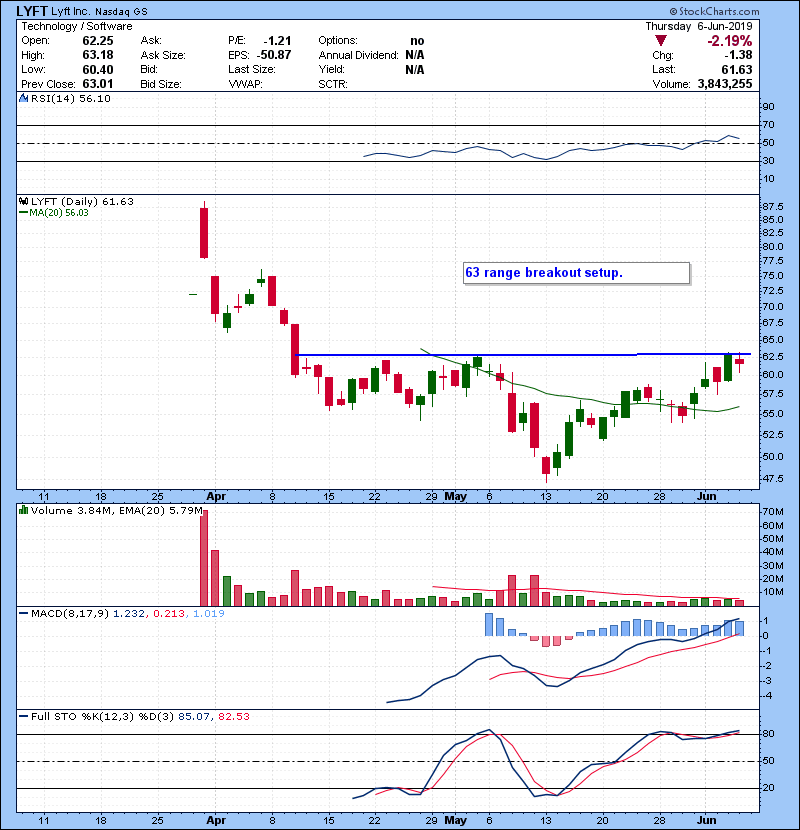Click 'Technology / Software' sector label
This screenshot has width=800, height=830.
[x=77, y=26]
